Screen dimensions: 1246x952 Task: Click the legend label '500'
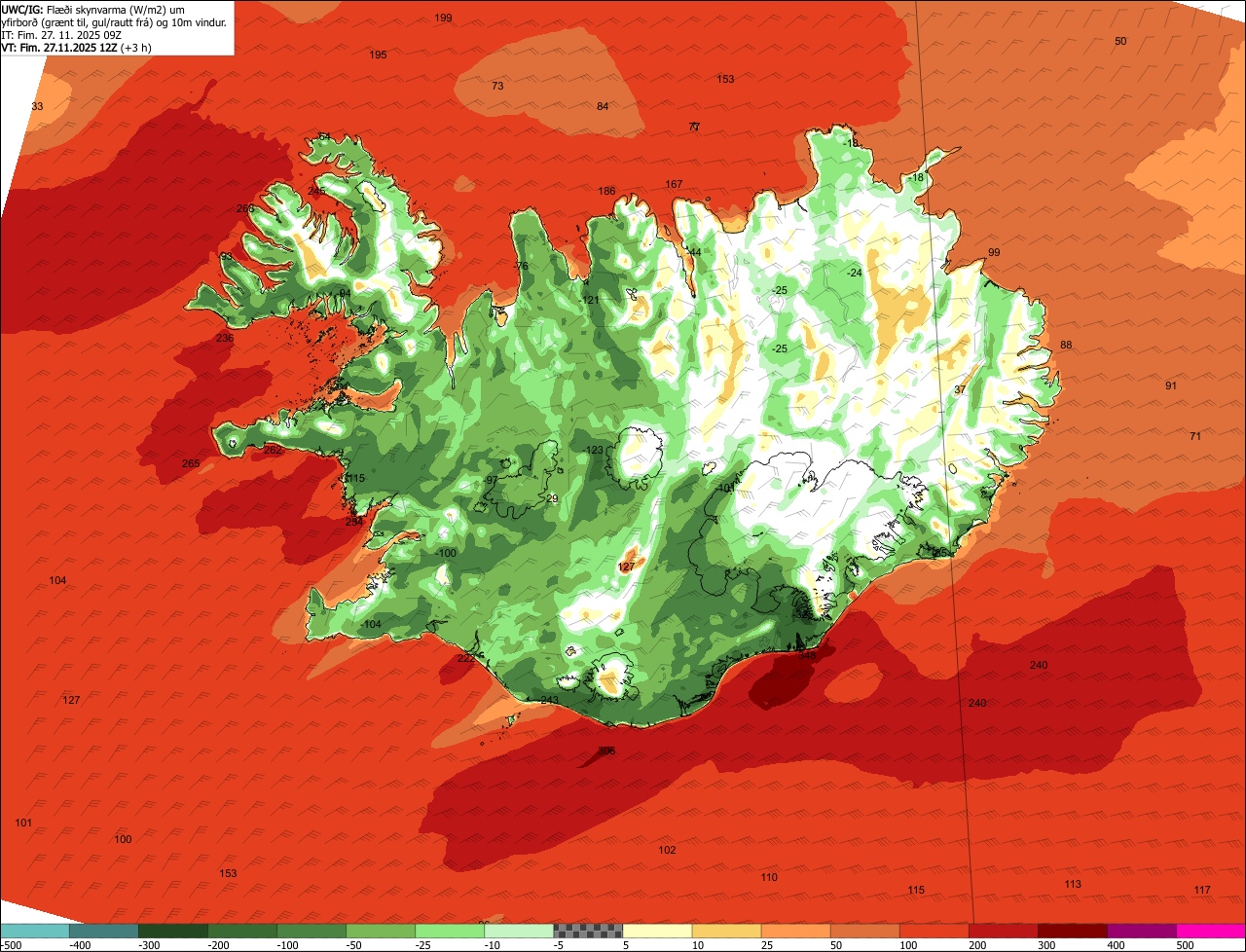[1185, 945]
